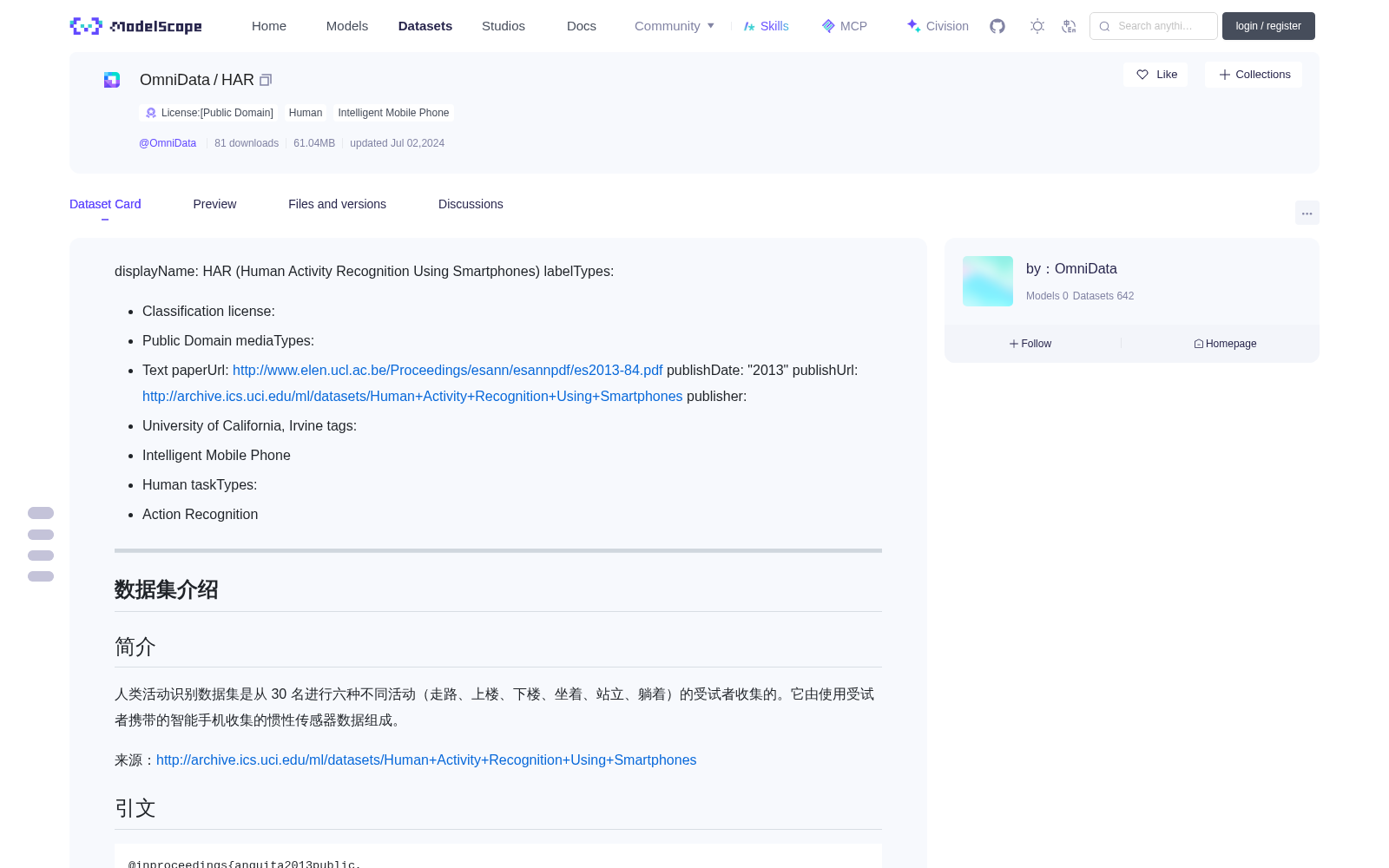Screen dimensions: 1389x868
Task: Toggle the light/dark theme sun icon
Action: tap(1037, 26)
